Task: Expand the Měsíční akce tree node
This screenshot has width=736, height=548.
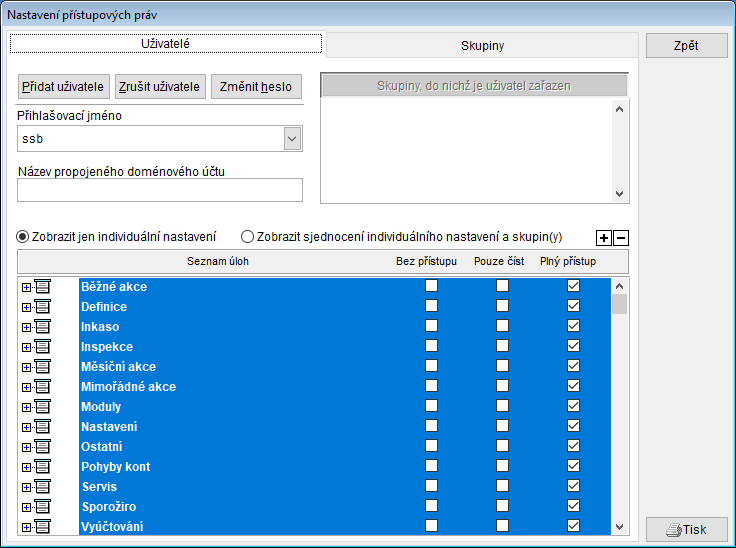Action: [x=26, y=367]
